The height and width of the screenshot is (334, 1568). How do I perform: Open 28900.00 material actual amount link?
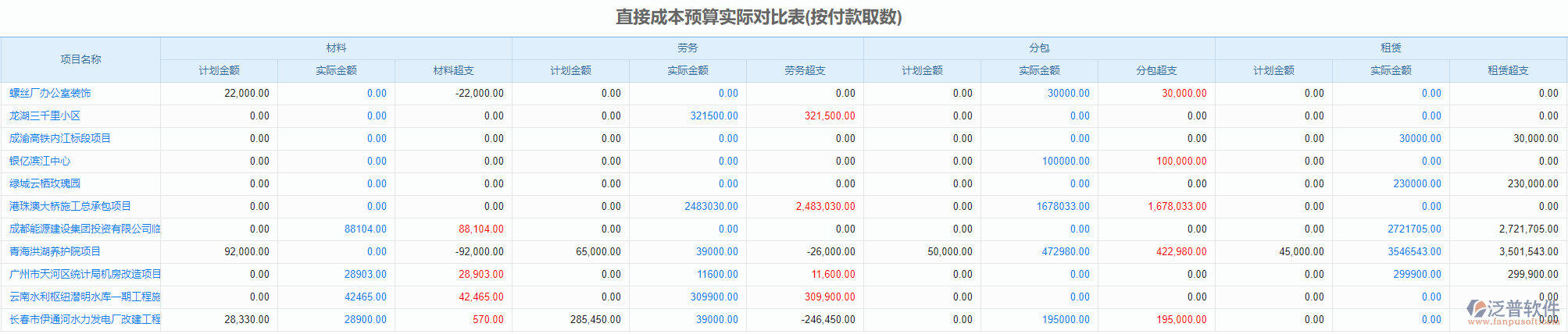point(366,319)
